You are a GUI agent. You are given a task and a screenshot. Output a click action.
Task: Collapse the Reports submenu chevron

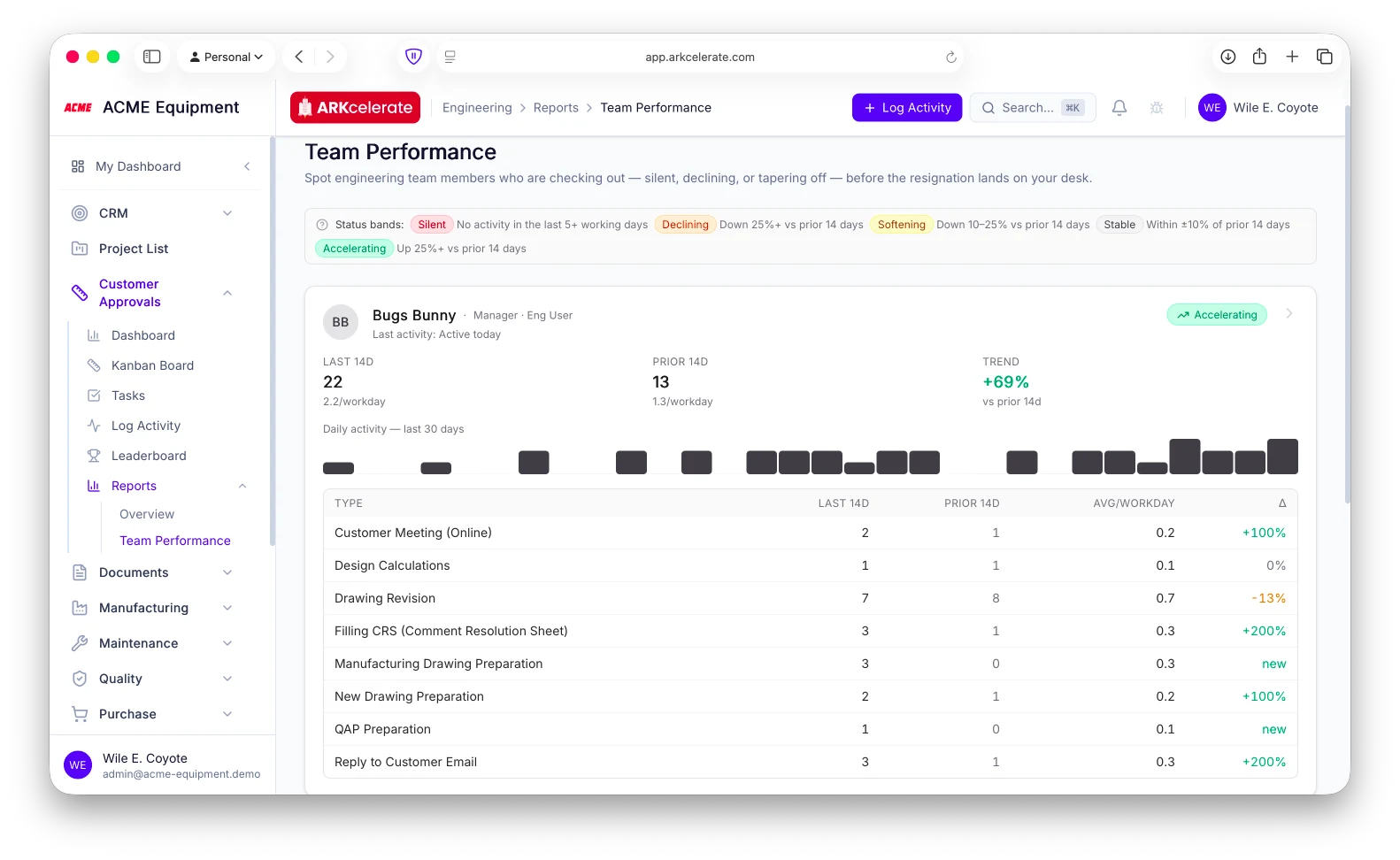(x=242, y=486)
